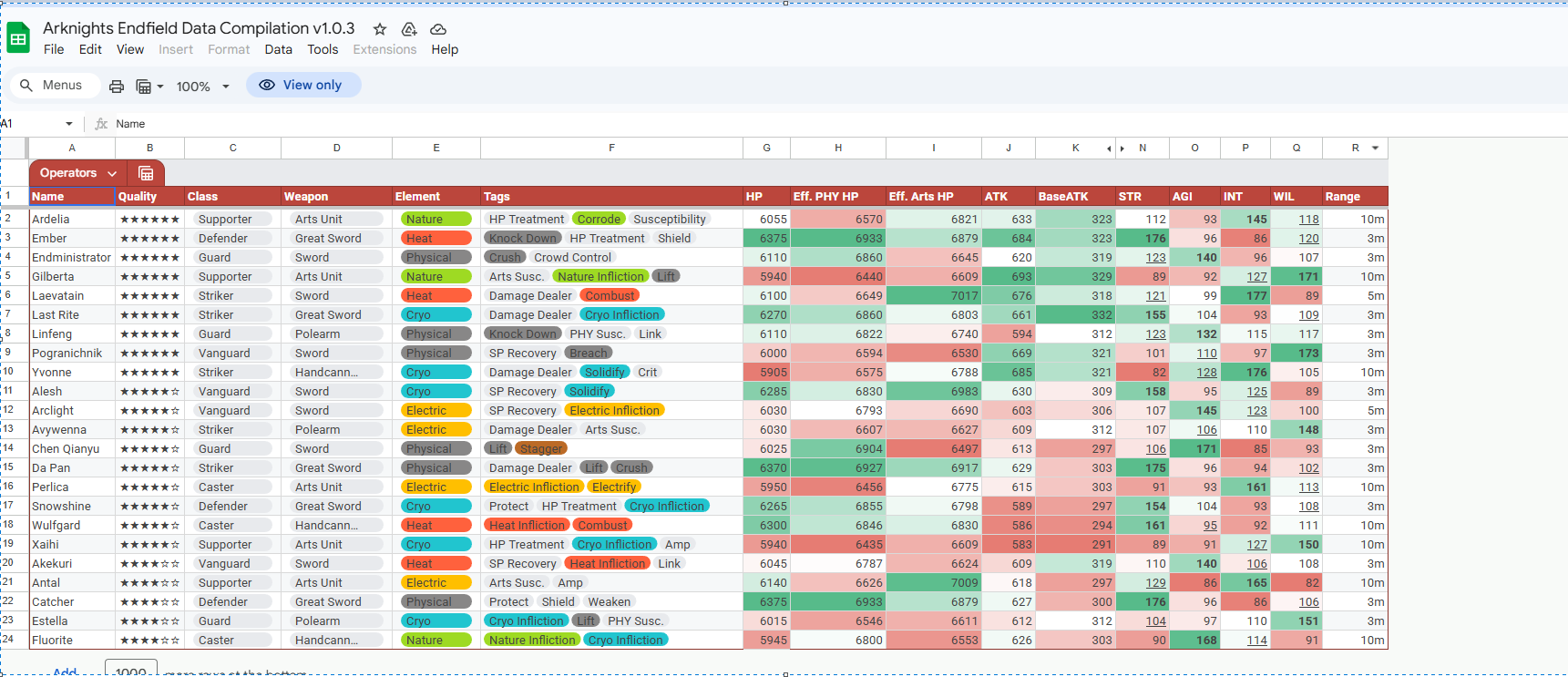1568x677 pixels.
Task: Click the Range header cell
Action: [1355, 196]
